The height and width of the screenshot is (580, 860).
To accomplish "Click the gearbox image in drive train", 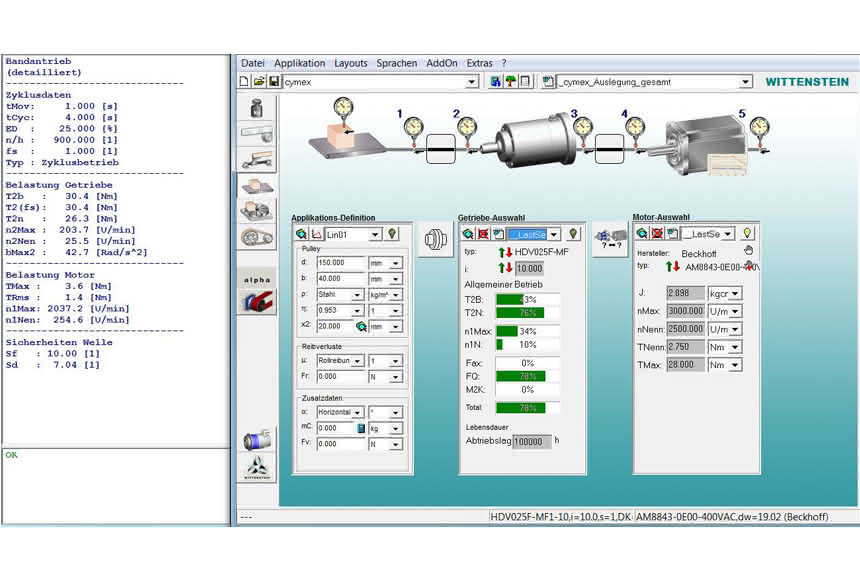I will point(529,140).
